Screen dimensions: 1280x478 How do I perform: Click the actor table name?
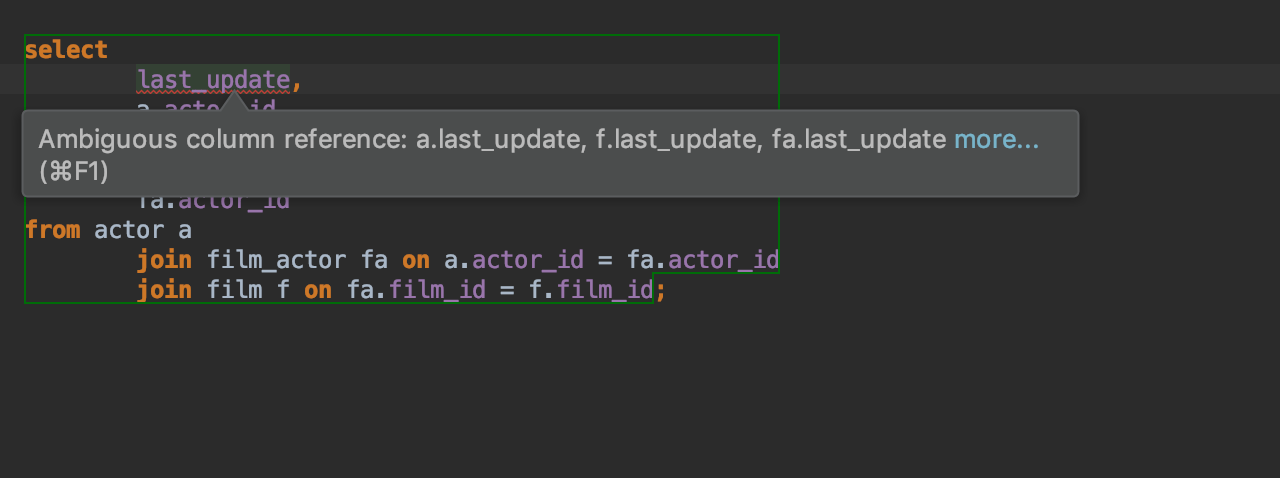pos(128,230)
